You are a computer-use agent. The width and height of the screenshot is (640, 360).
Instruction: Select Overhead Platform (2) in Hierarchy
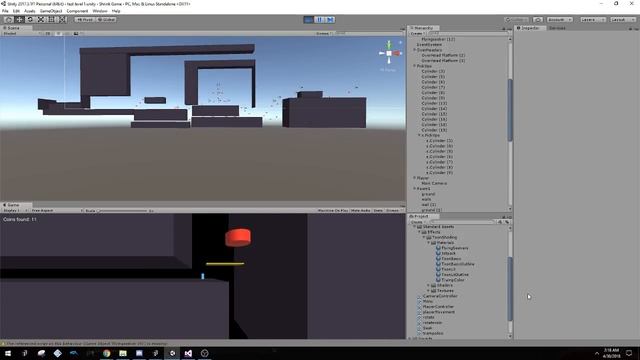point(443,55)
